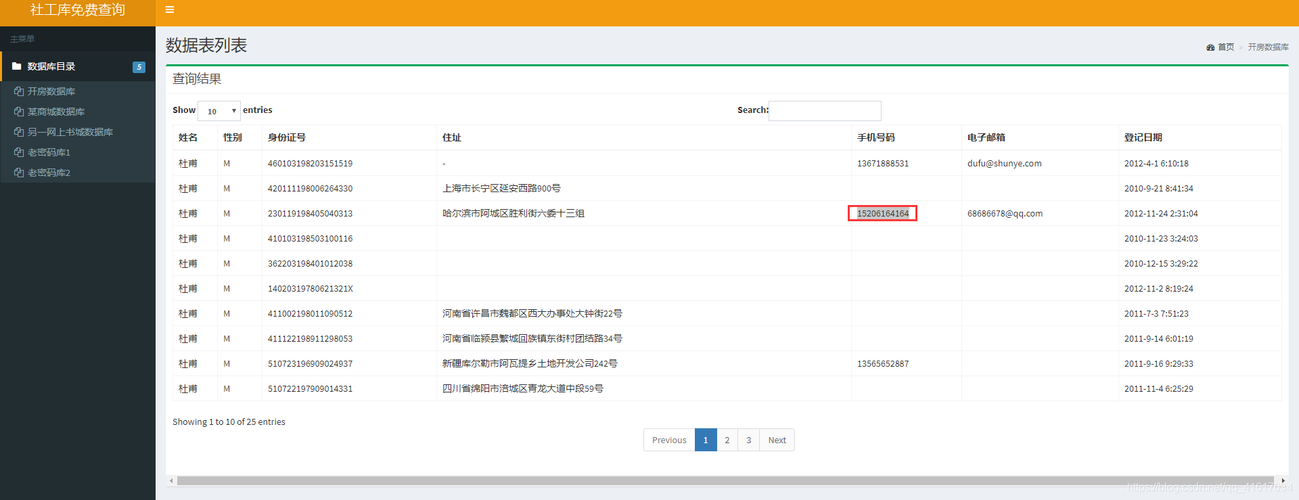Click the Previous pagination button

[669, 440]
